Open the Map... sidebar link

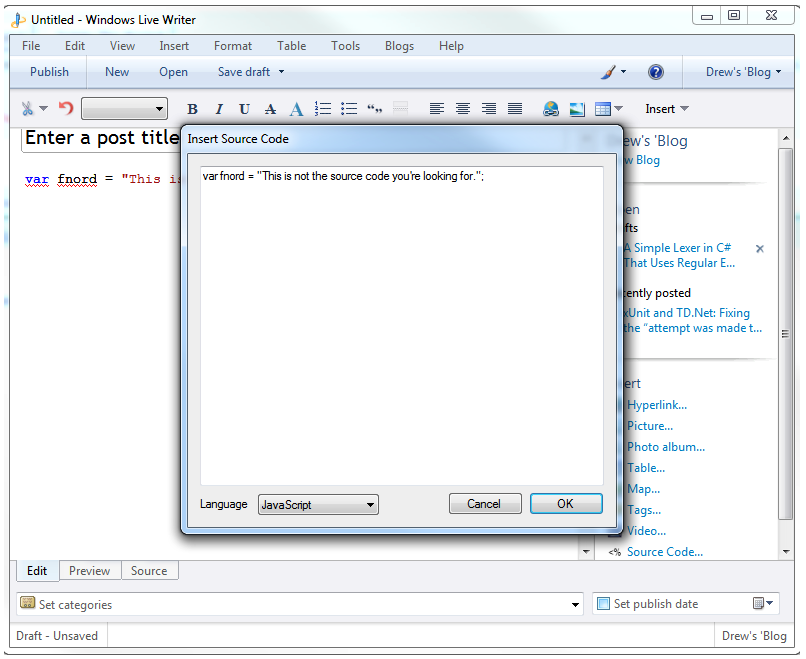644,489
